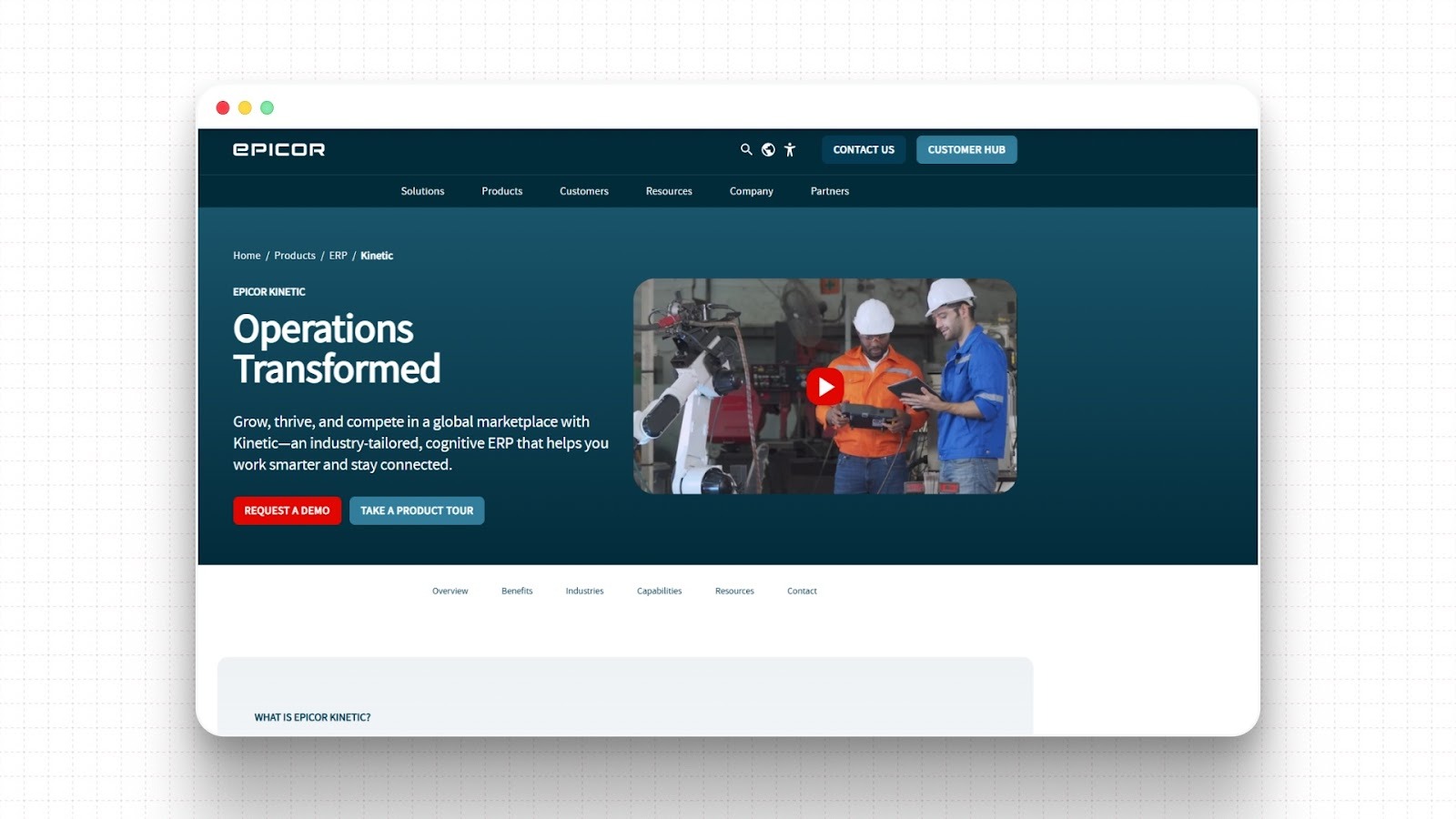Click Products in the breadcrumb trail

[295, 256]
